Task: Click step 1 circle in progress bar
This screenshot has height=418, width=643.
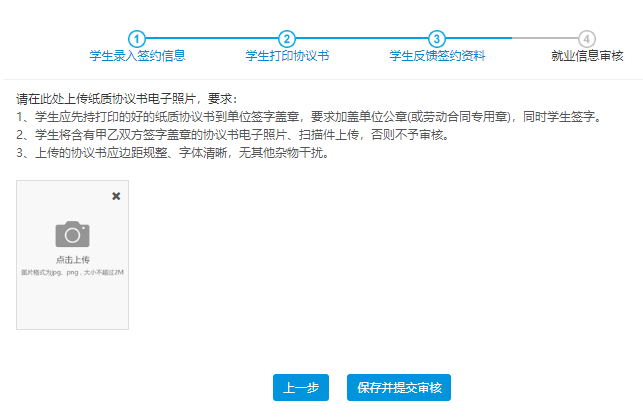Action: [x=137, y=39]
